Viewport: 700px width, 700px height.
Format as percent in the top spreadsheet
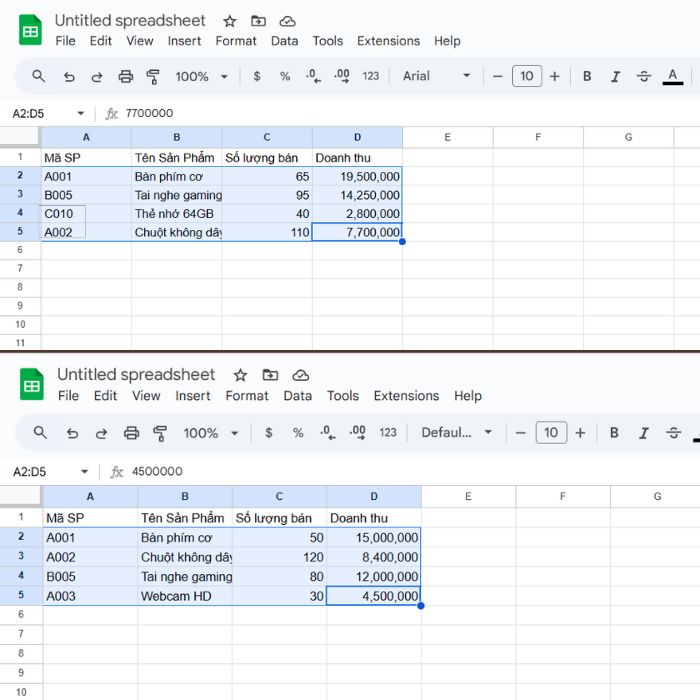tap(285, 76)
